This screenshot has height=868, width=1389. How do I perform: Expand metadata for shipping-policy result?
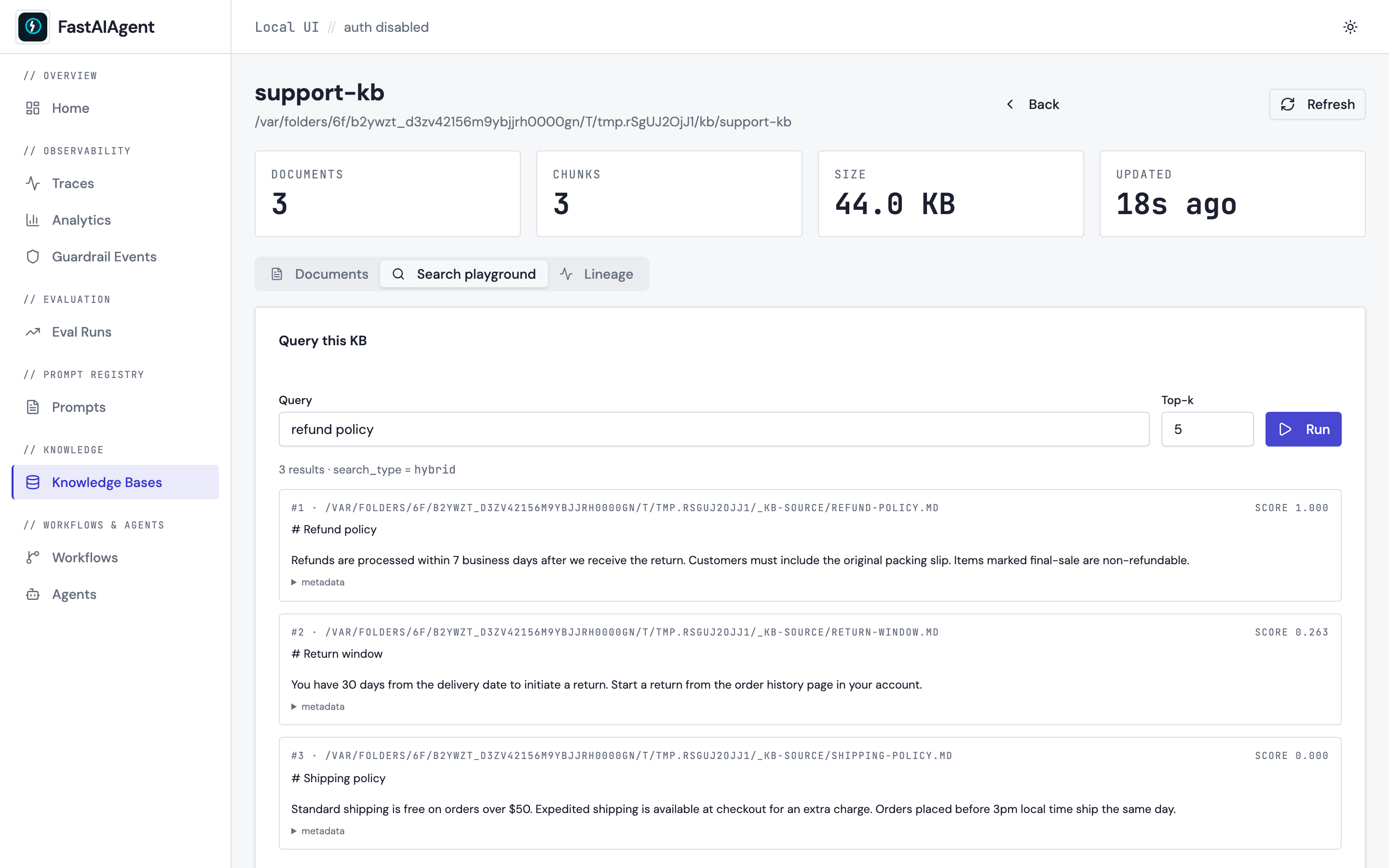(x=318, y=831)
